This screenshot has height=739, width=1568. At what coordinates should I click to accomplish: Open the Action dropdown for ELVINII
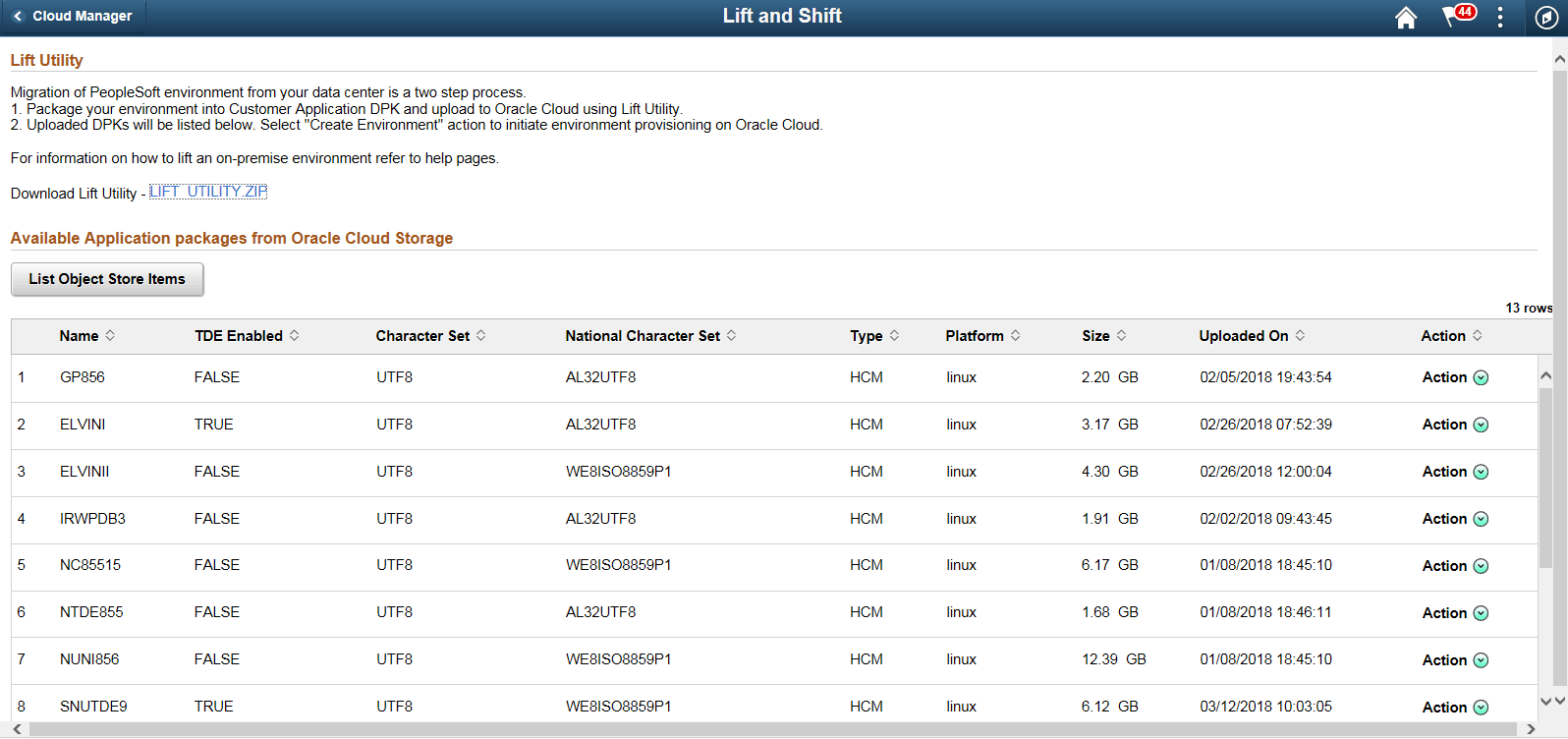point(1455,472)
